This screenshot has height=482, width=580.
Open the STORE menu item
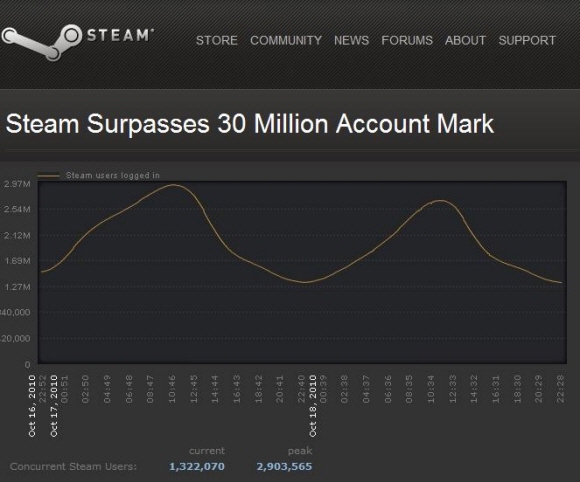(217, 40)
